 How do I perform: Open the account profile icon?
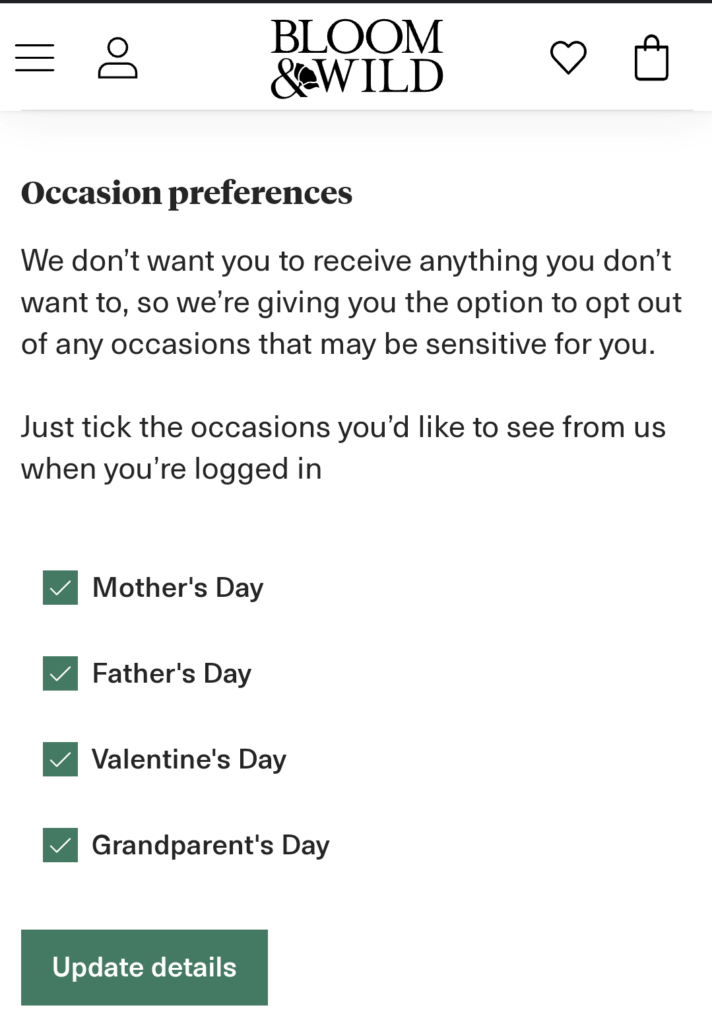point(119,57)
